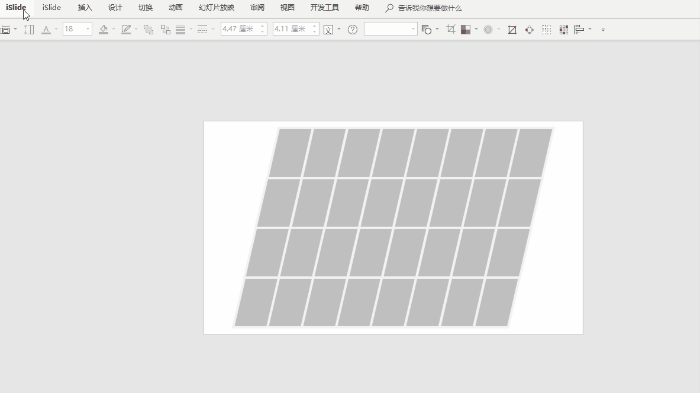700x393 pixels.
Task: Expand the align objects dropdown arrow
Action: point(590,29)
